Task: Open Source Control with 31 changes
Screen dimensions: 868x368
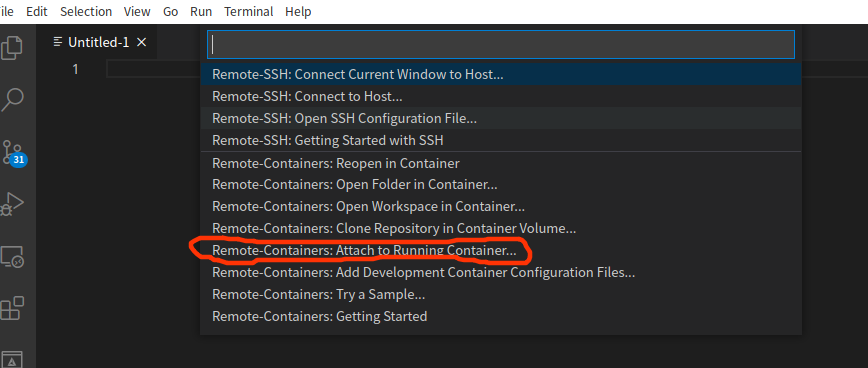Action: click(14, 152)
